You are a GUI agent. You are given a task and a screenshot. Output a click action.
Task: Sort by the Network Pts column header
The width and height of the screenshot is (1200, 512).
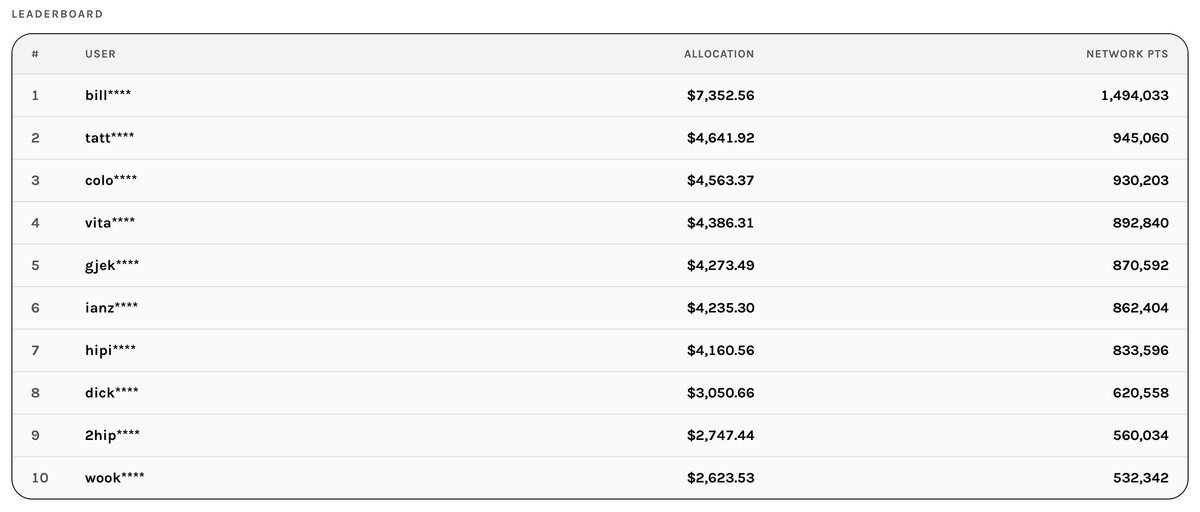pos(1127,54)
